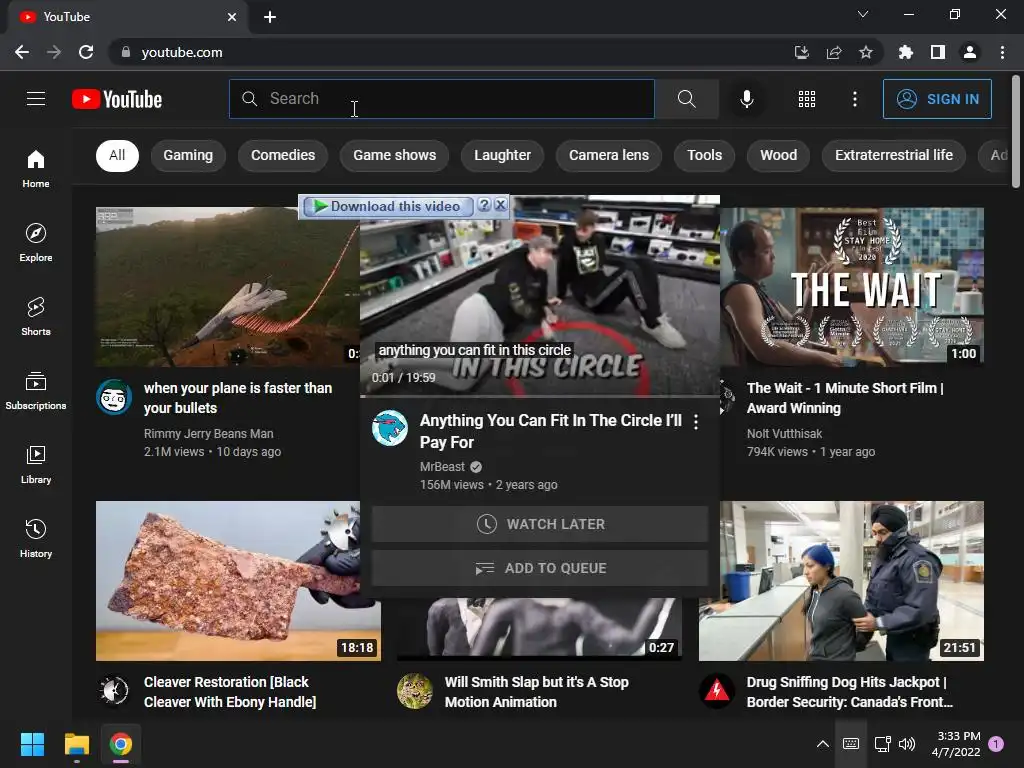Click the SIGN IN button
The image size is (1024, 768).
pyautogui.click(x=937, y=99)
